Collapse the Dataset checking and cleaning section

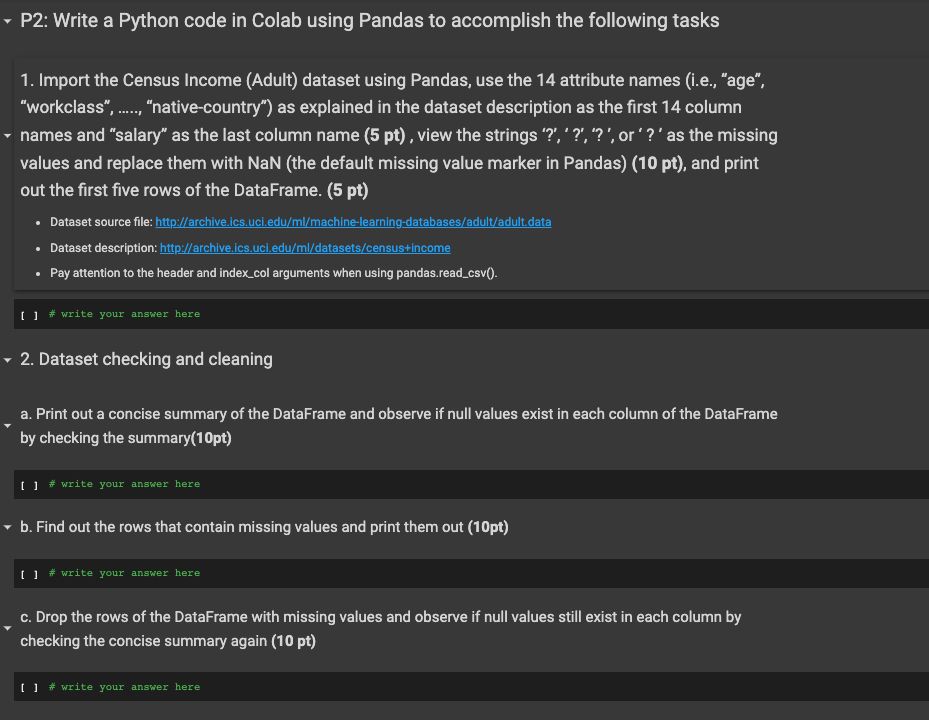click(8, 359)
